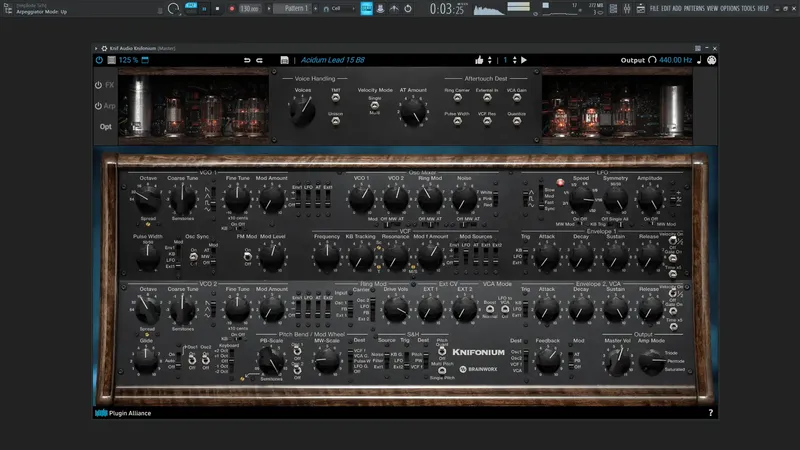Click the 0:03:25 time display
Screen dimensions: 800x450
click(x=447, y=9)
